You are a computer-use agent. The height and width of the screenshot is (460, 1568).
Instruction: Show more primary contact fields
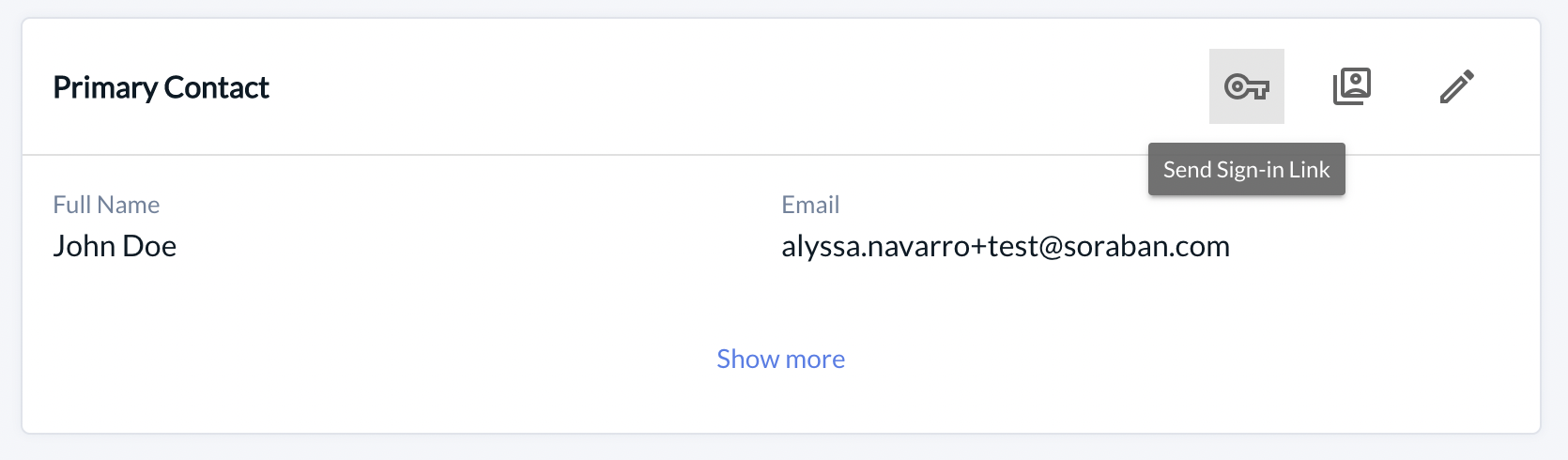780,359
